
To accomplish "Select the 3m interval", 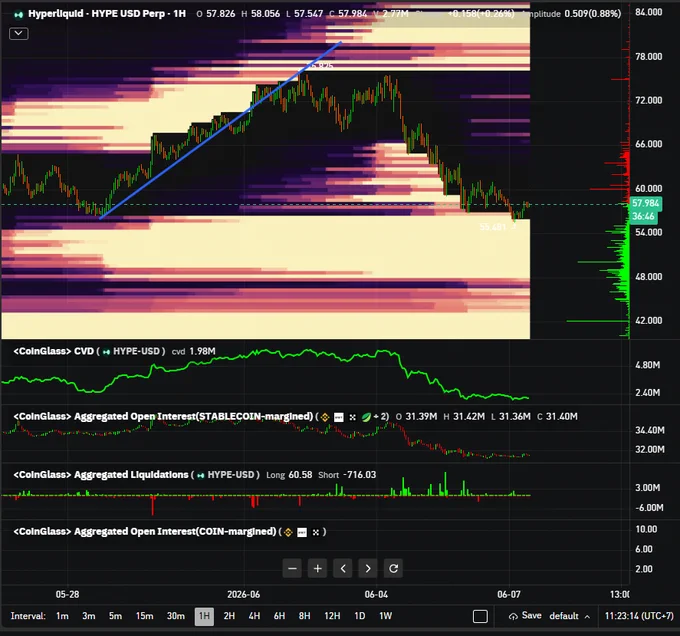I will 88,616.
